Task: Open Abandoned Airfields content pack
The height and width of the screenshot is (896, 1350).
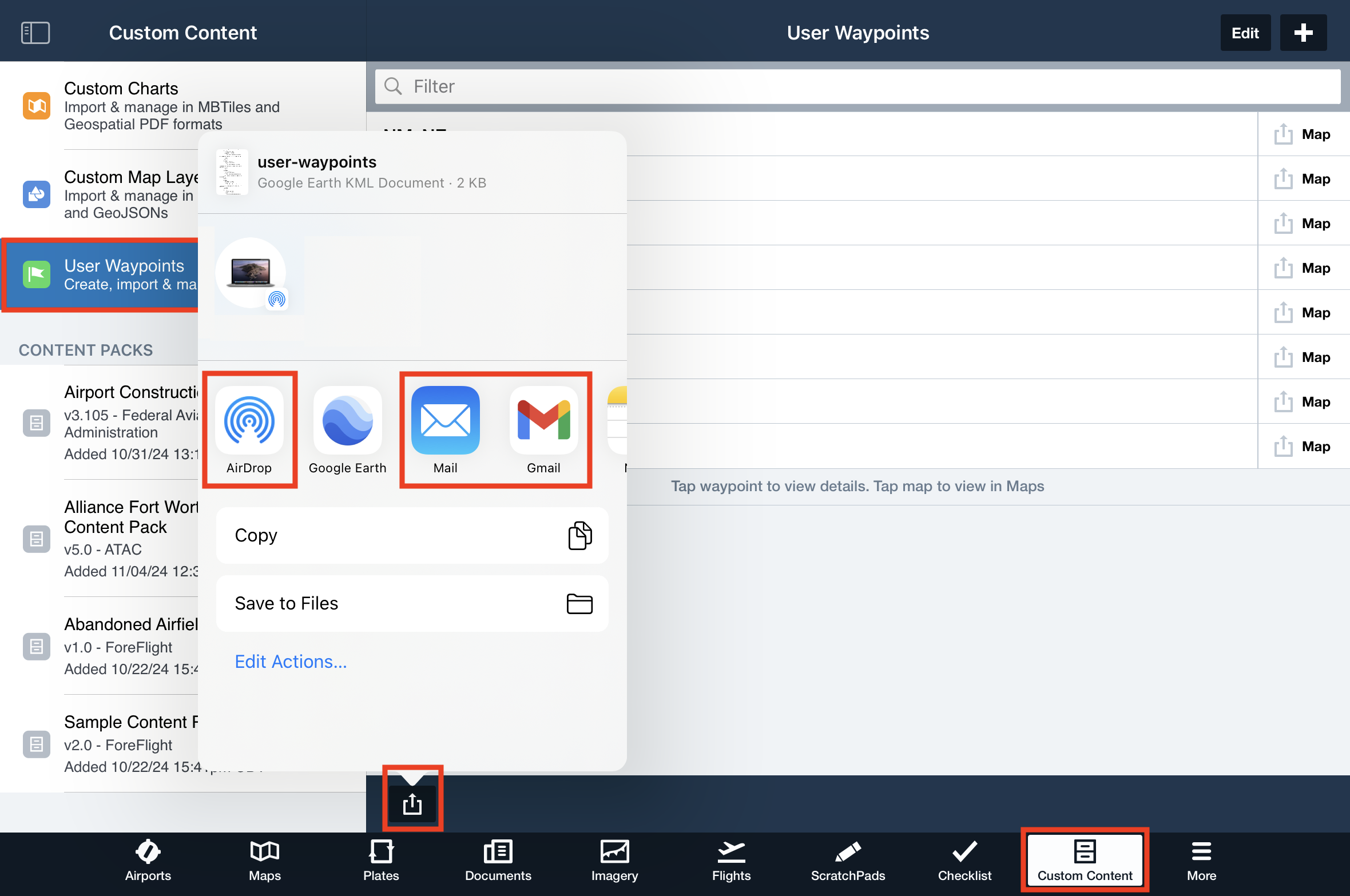Action: click(99, 646)
